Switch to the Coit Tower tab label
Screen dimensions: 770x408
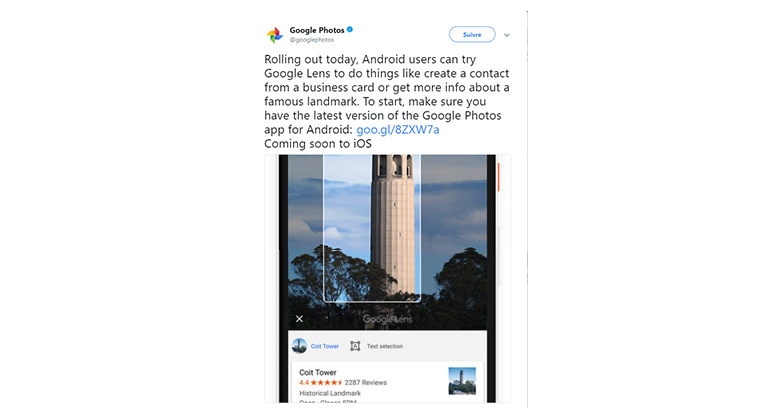[x=325, y=346]
